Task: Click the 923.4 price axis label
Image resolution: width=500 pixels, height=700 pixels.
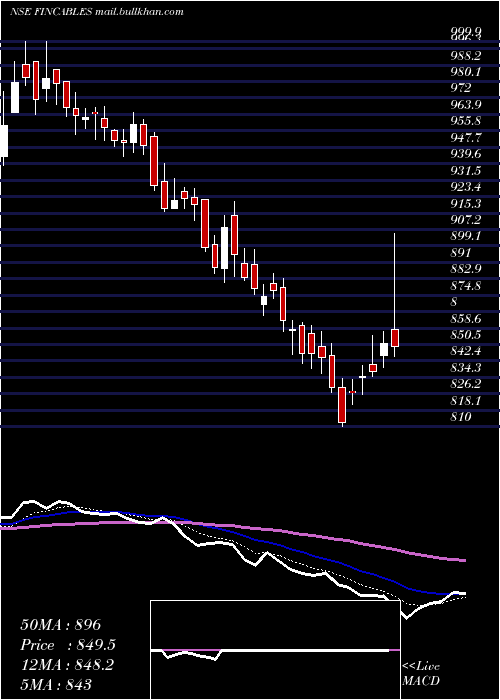Action: point(466,187)
